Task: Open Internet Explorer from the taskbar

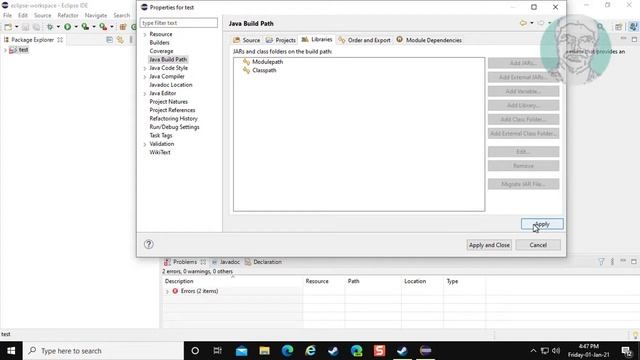Action: click(x=310, y=351)
